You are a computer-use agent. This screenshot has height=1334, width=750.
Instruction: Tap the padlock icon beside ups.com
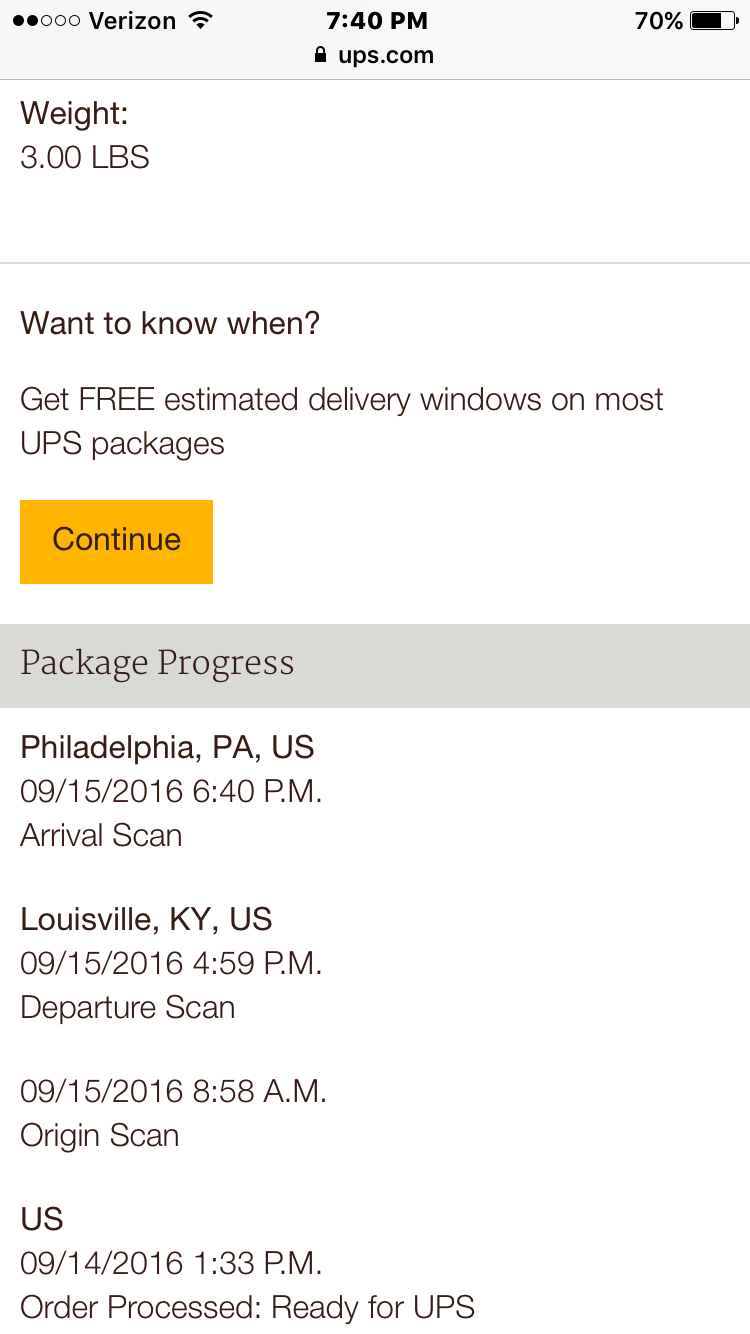click(x=320, y=55)
